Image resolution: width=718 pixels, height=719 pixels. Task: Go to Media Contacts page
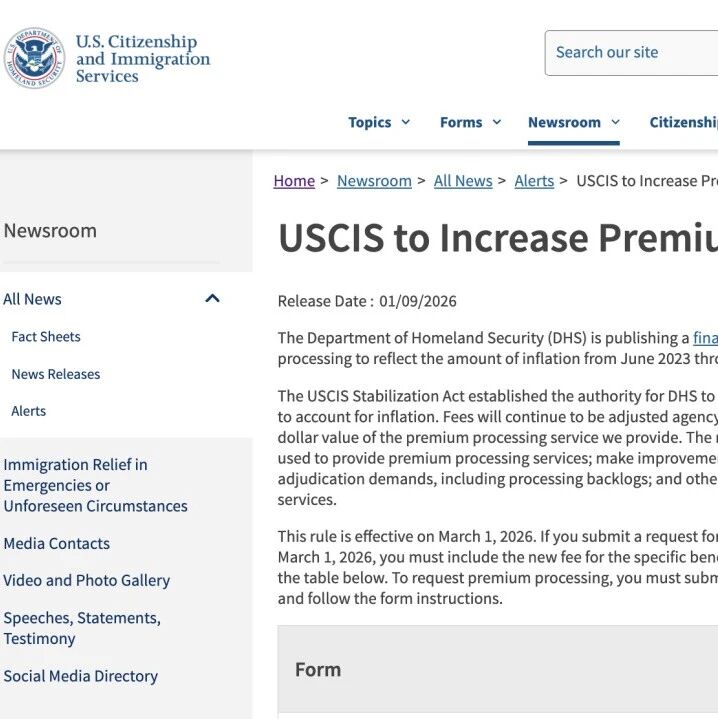(x=57, y=544)
